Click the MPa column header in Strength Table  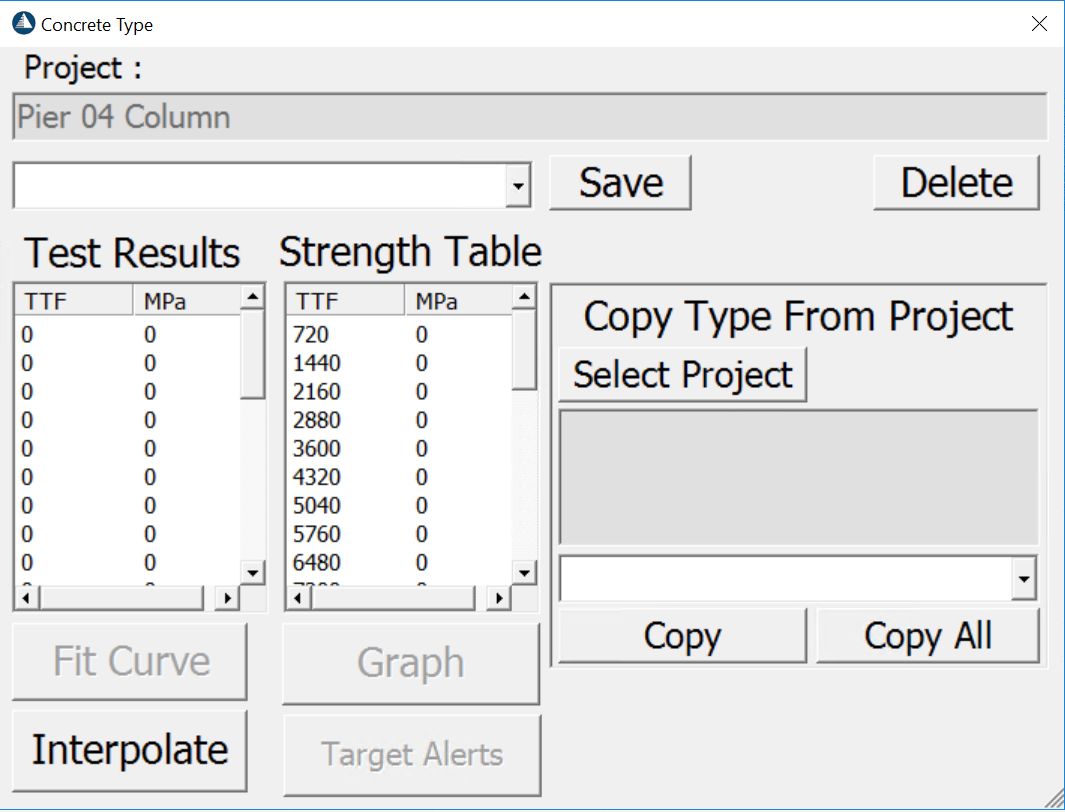457,302
